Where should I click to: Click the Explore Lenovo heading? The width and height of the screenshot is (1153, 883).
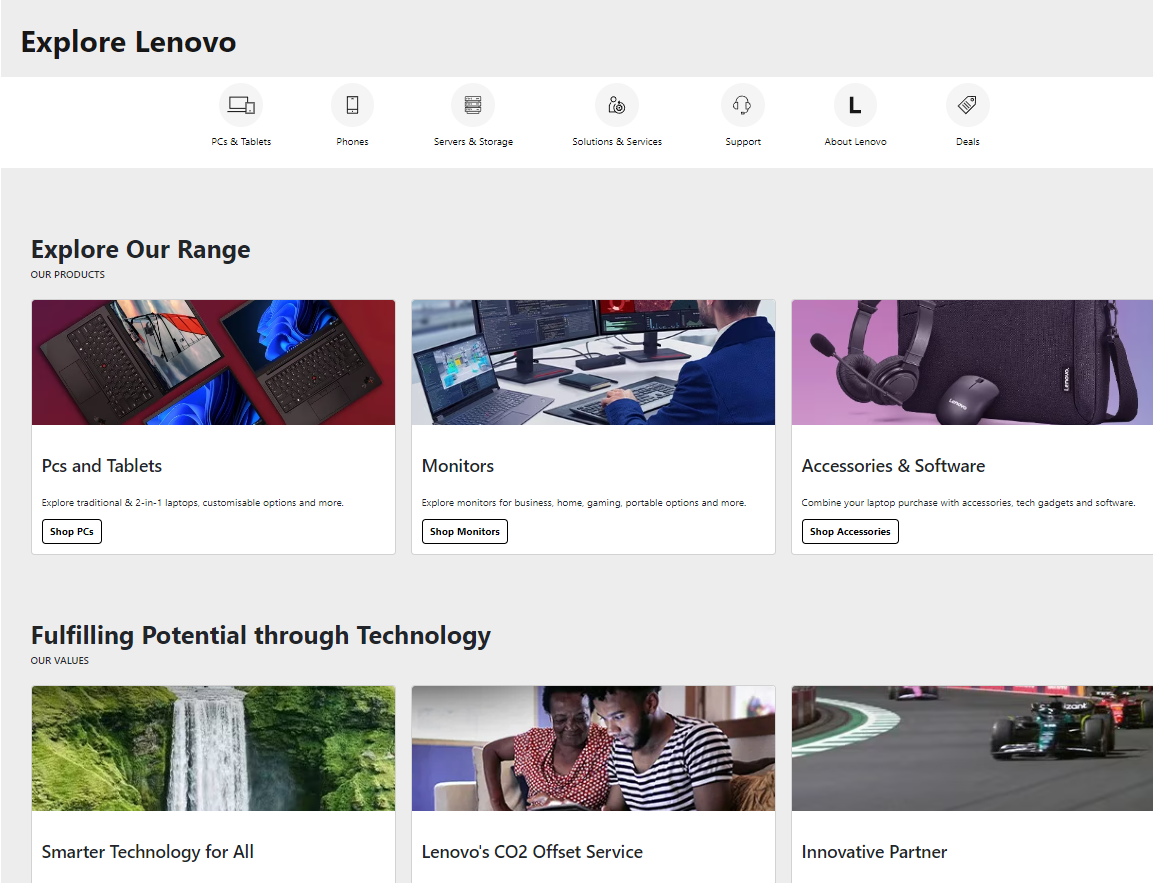point(129,42)
